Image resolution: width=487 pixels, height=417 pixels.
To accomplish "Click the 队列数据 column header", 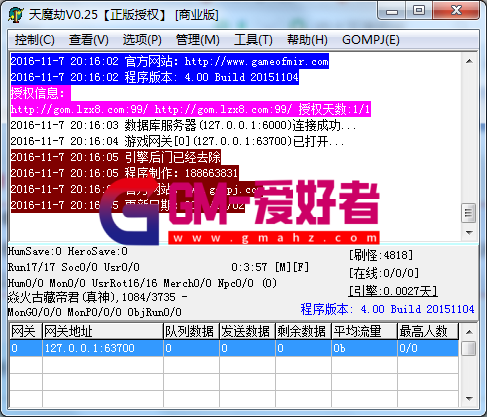I will [x=191, y=332].
